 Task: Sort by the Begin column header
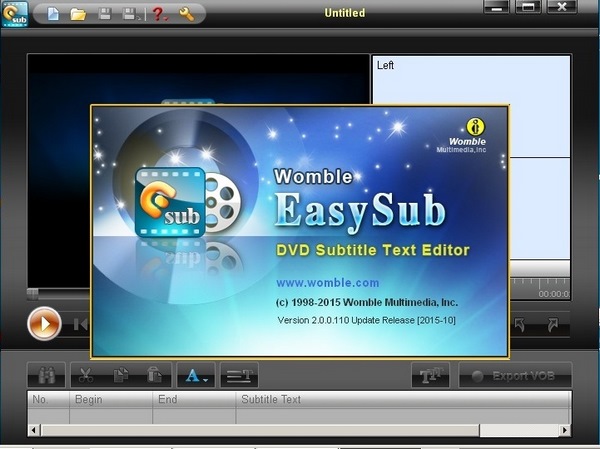111,399
